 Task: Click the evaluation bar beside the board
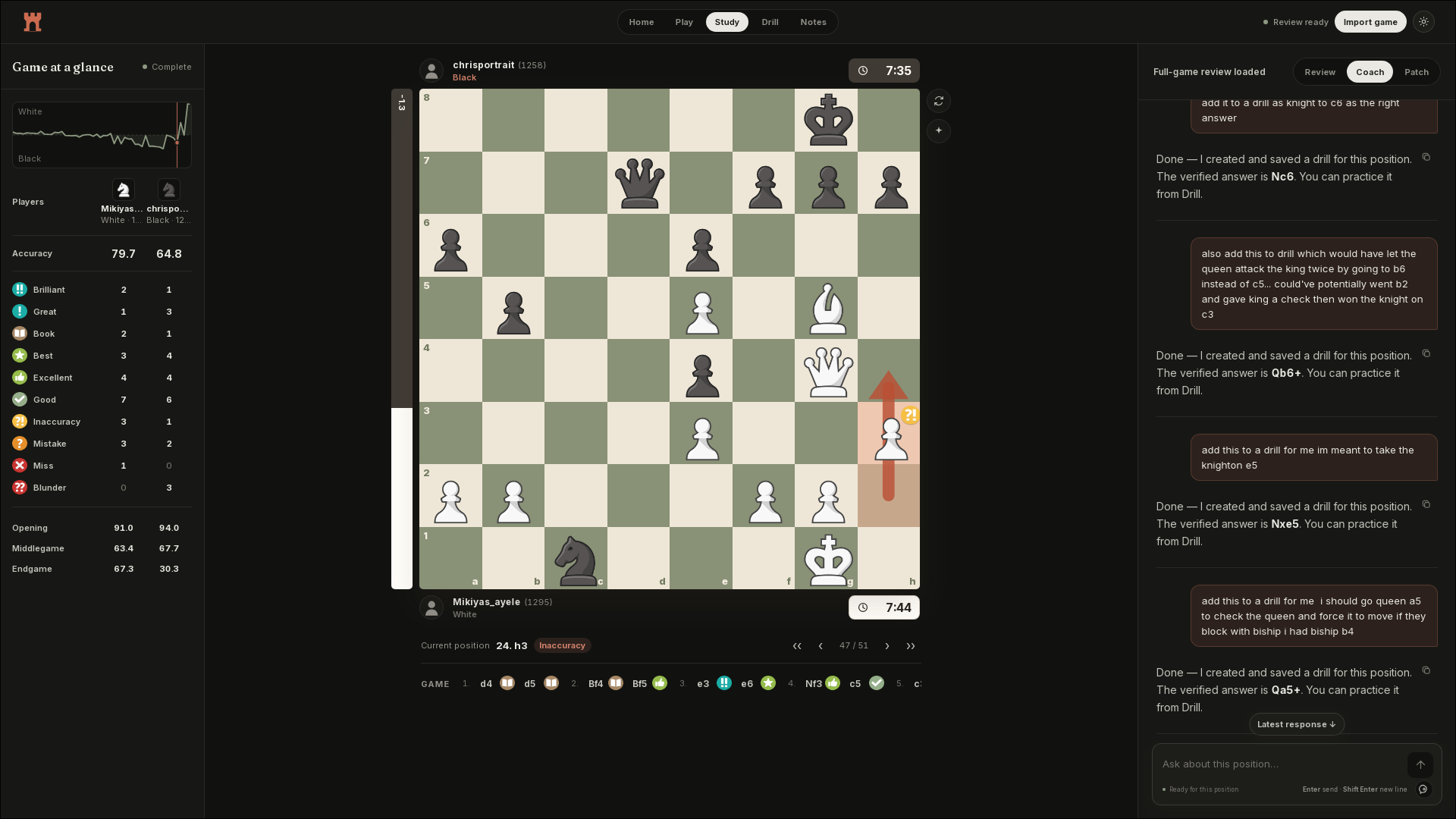pyautogui.click(x=402, y=339)
